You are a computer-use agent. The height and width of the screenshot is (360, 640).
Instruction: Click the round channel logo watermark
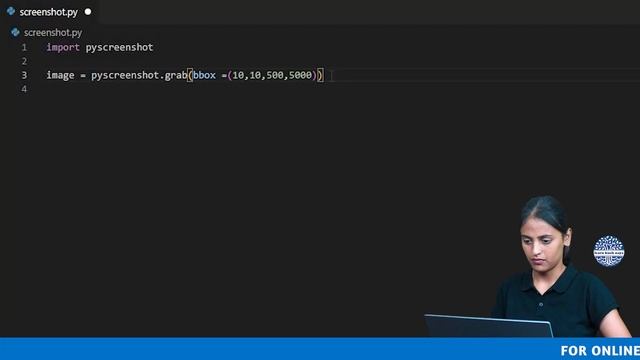(x=609, y=251)
